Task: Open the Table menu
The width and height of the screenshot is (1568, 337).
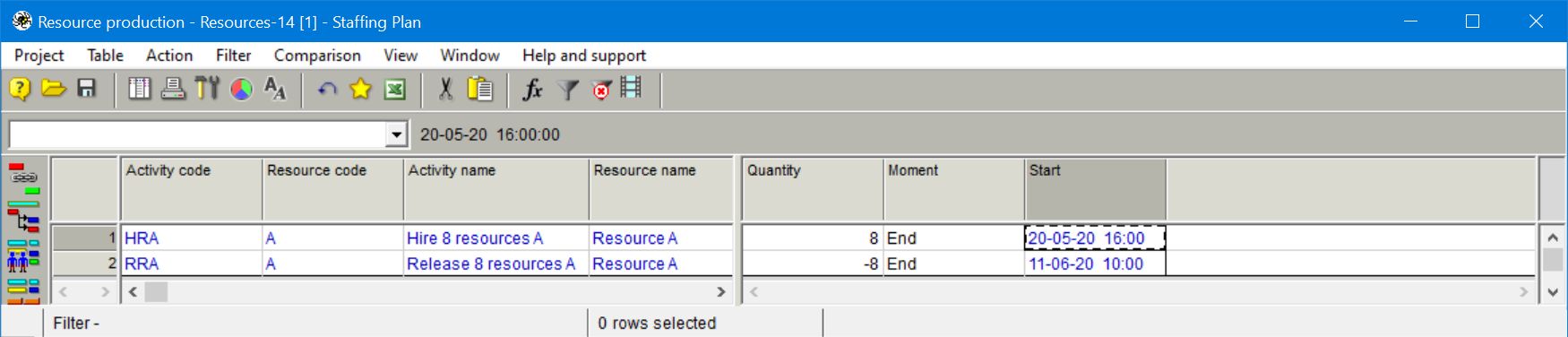Action: [105, 56]
